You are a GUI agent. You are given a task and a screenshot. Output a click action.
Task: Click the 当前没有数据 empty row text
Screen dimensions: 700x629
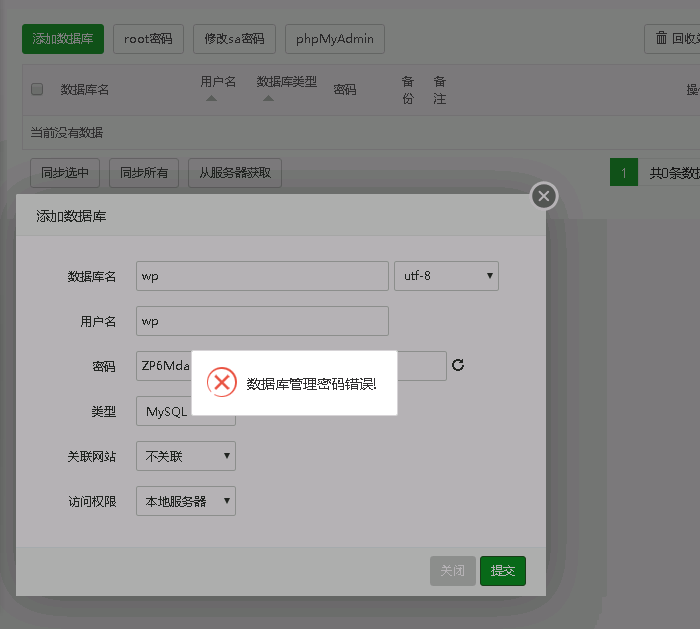(x=67, y=133)
